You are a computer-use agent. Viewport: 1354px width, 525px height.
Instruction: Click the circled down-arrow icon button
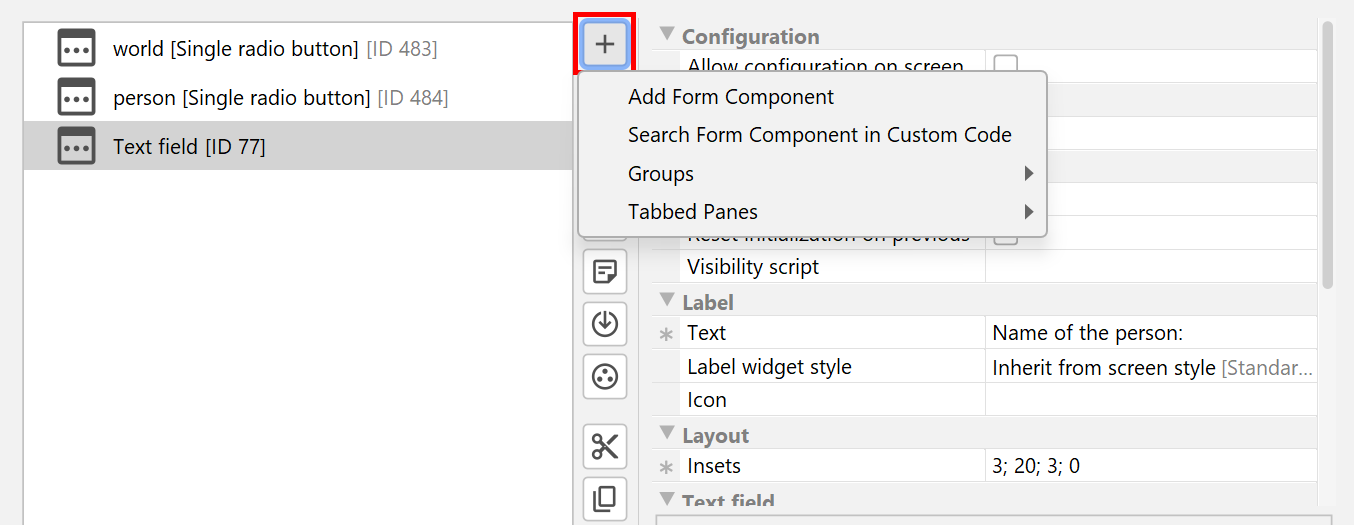[x=605, y=324]
